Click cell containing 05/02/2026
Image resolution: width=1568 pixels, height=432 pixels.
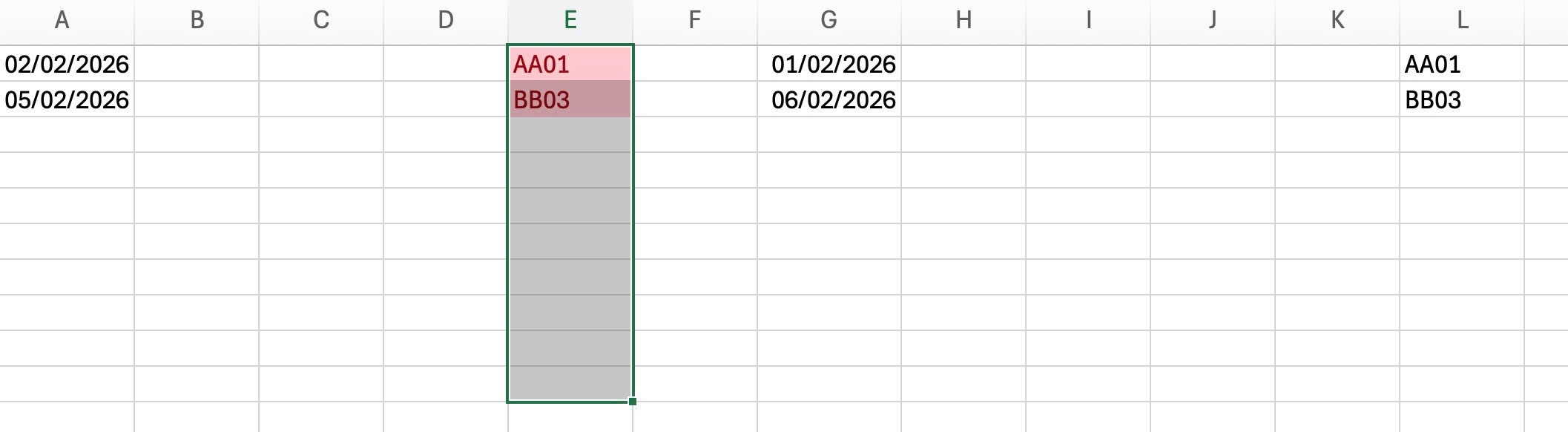pos(67,99)
